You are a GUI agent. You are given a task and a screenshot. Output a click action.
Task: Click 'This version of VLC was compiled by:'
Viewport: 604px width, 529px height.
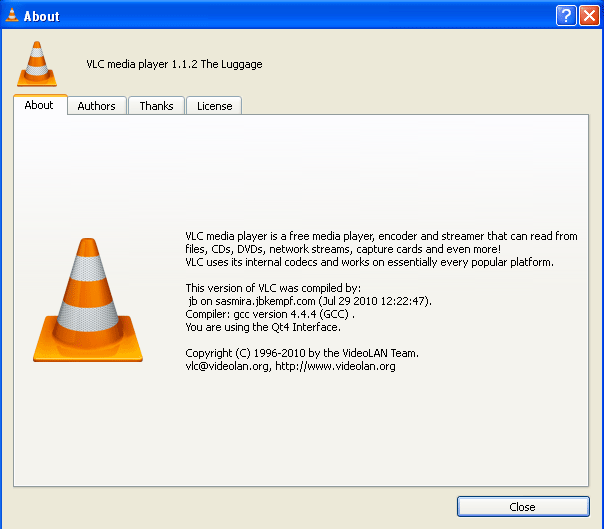[273, 288]
